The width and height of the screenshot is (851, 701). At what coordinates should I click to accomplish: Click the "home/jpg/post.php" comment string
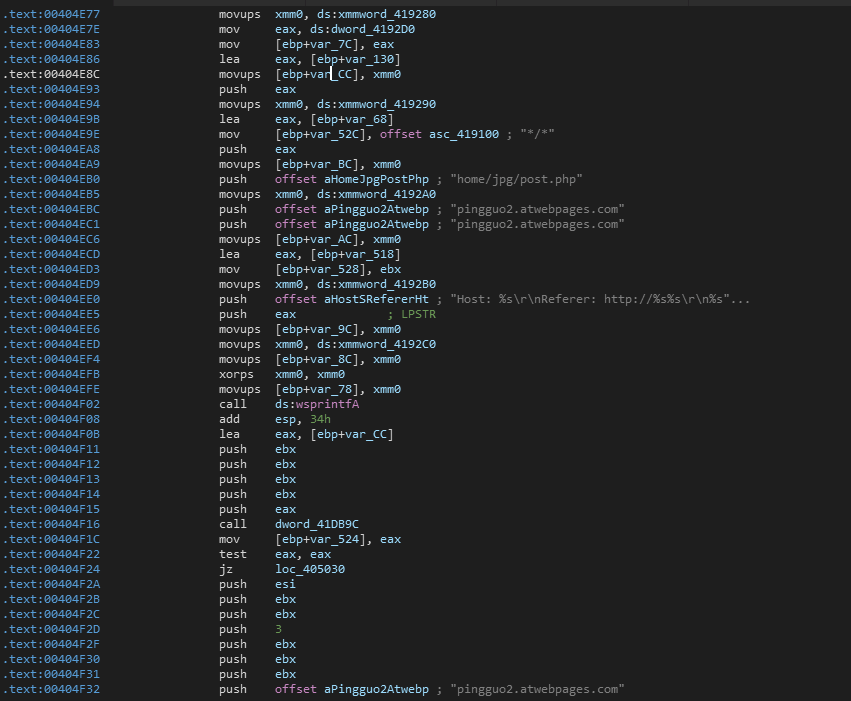516,179
